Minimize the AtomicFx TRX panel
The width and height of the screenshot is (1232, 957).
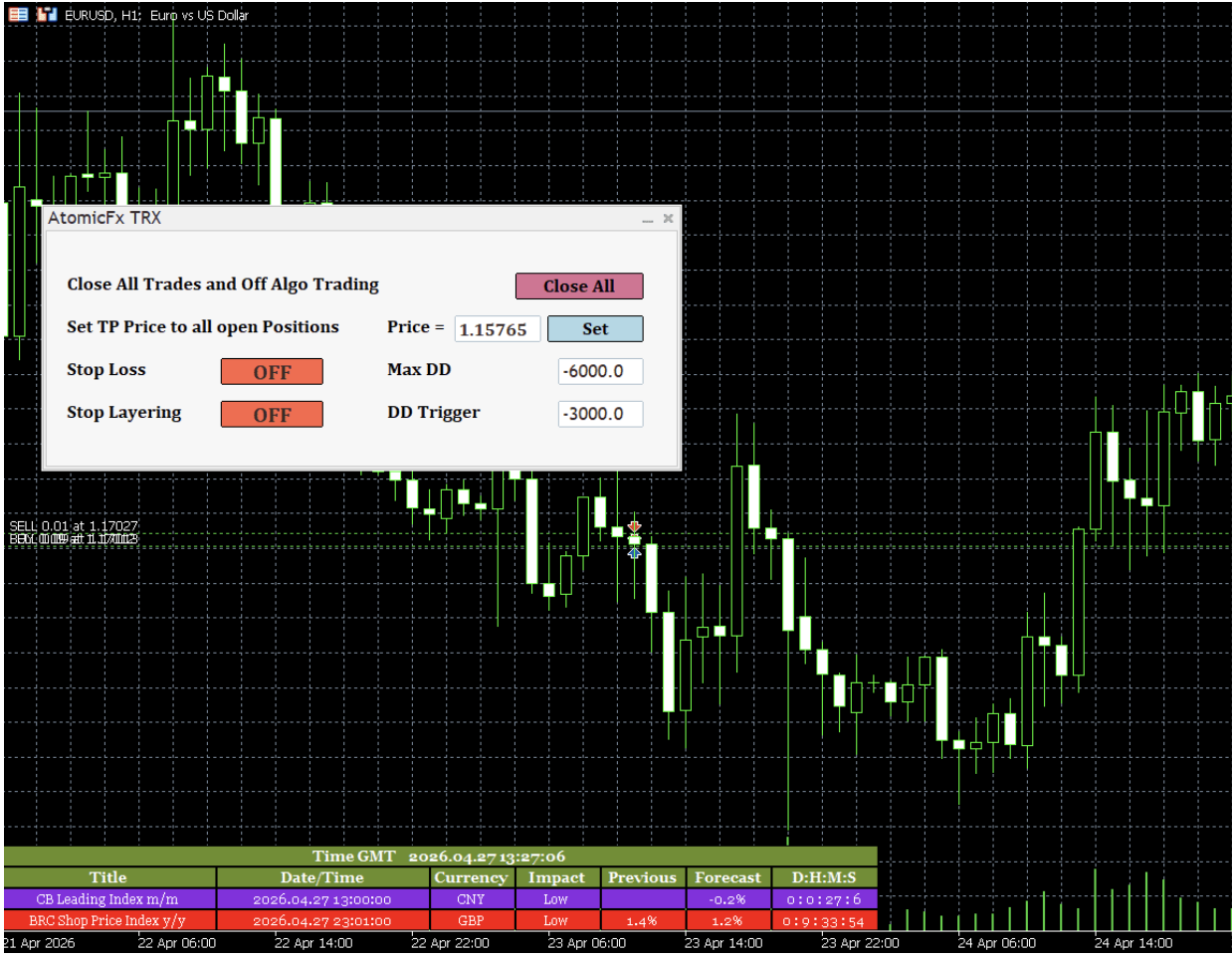(x=647, y=219)
